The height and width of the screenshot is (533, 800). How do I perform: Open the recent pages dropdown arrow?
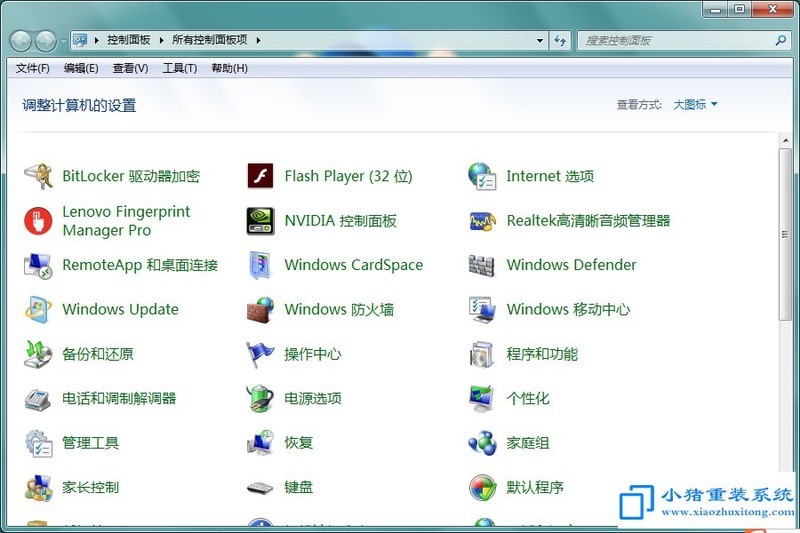tap(63, 41)
